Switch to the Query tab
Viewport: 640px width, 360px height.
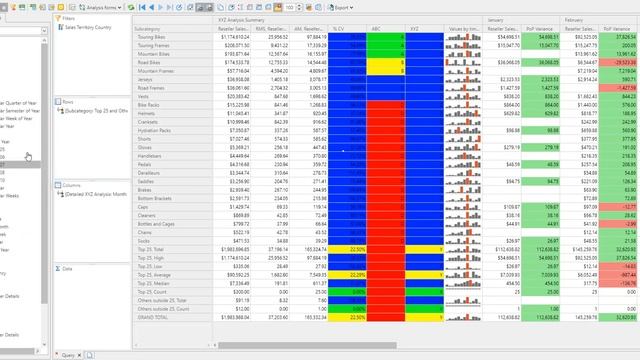click(68, 356)
